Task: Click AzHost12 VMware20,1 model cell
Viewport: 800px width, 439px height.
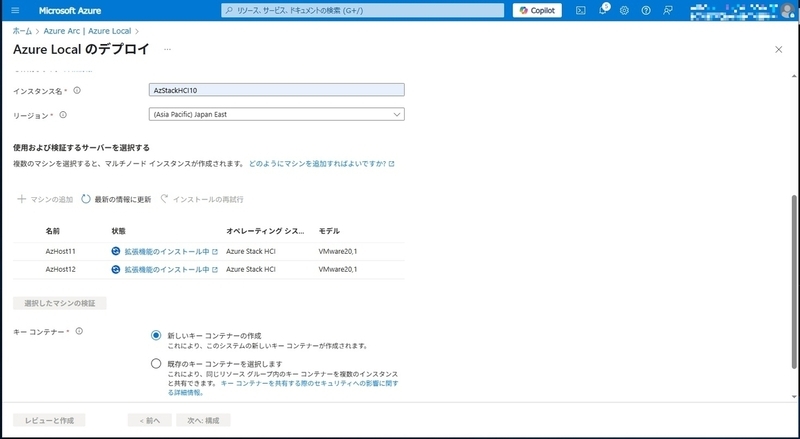Action: [338, 269]
